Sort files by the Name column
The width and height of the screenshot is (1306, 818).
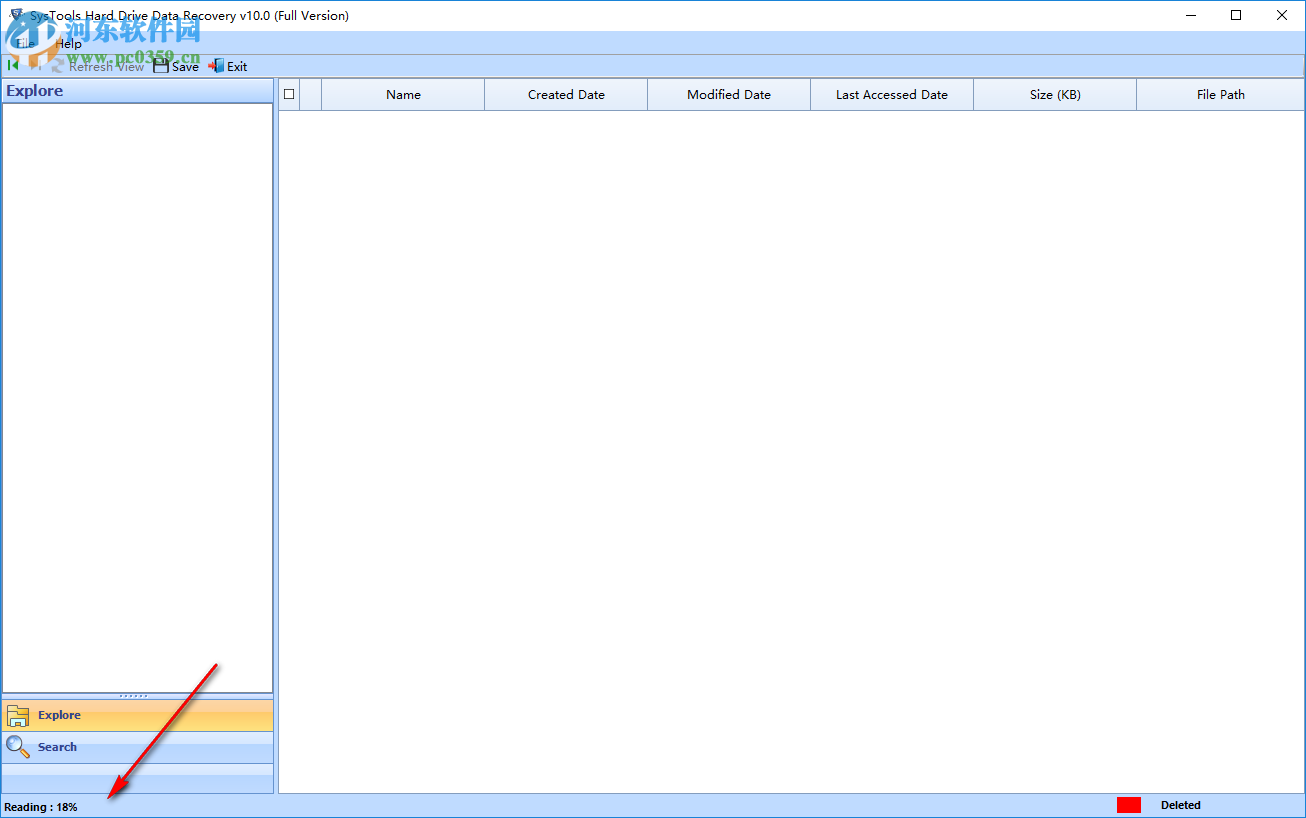coord(402,93)
